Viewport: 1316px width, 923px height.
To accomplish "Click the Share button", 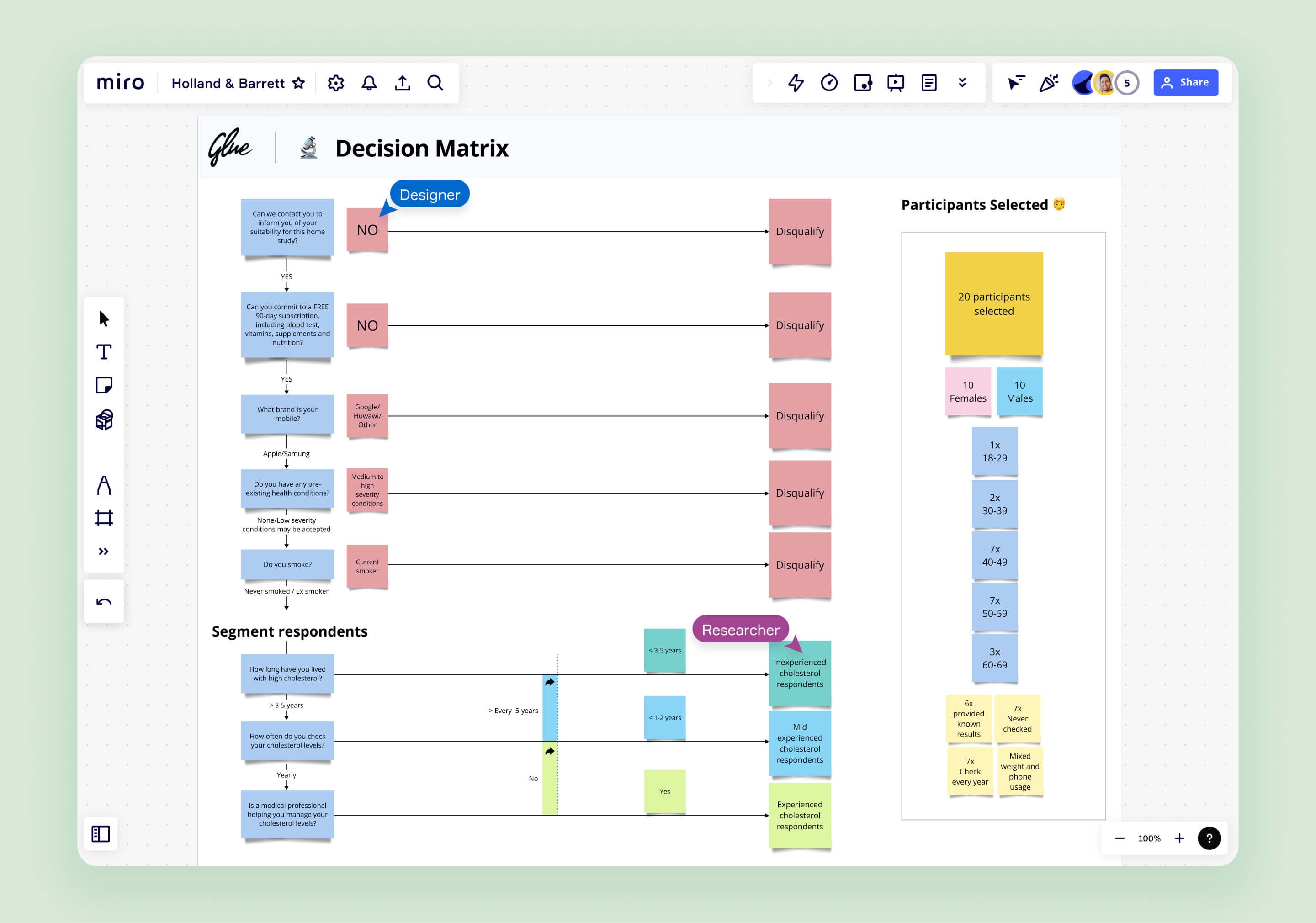I will (x=1185, y=83).
